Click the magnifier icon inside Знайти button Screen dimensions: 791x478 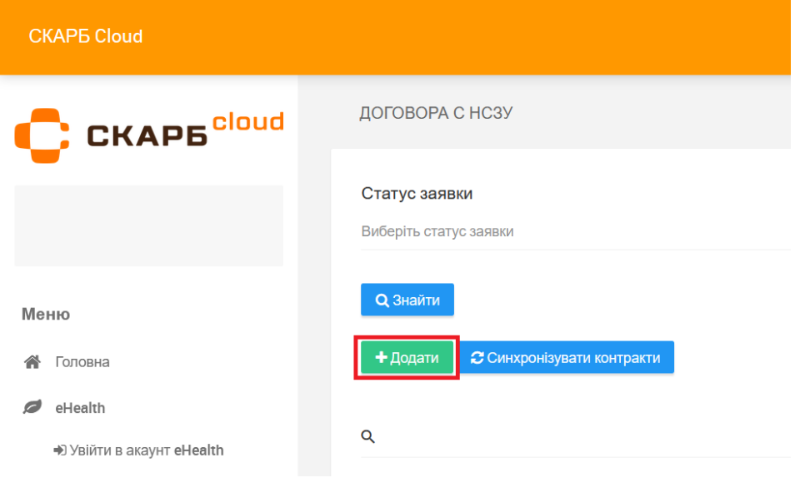(x=381, y=301)
